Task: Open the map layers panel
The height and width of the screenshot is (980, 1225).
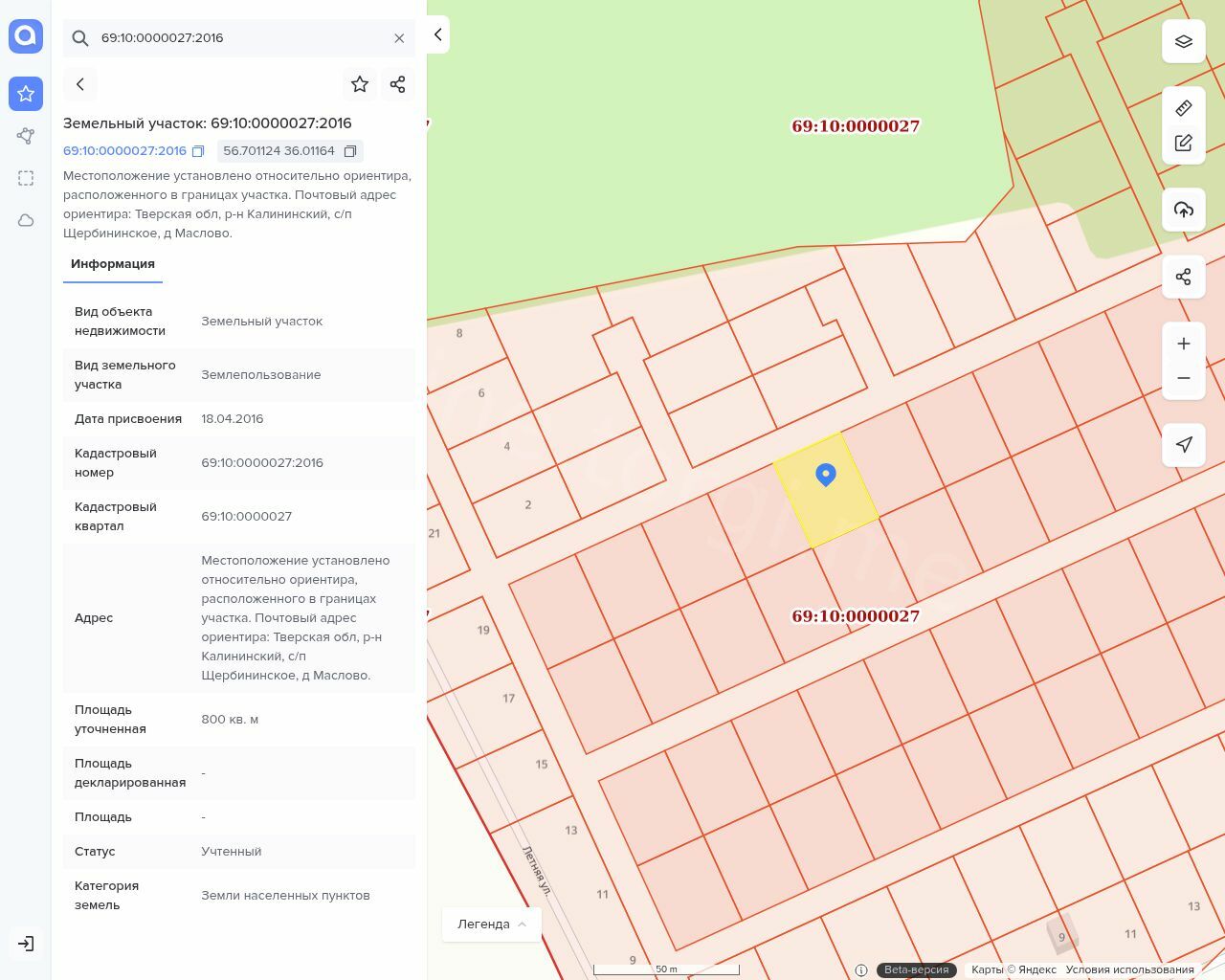Action: tap(1183, 41)
